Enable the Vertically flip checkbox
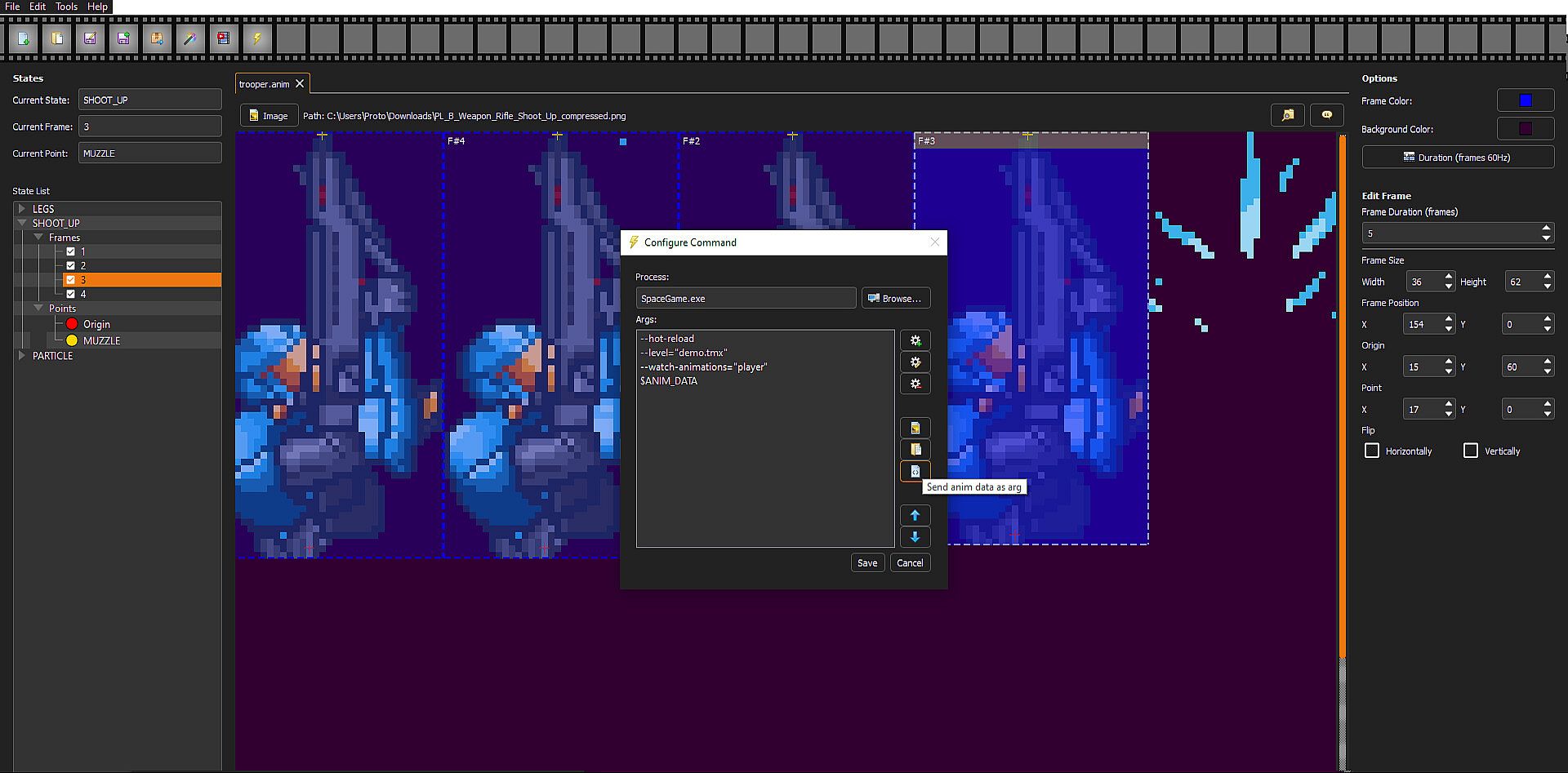 coord(1471,451)
